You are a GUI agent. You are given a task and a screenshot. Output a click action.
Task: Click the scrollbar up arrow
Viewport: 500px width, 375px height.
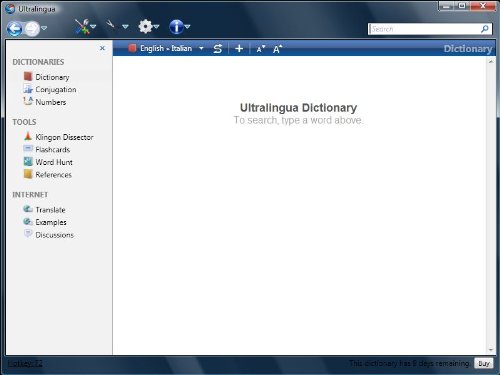(x=491, y=62)
